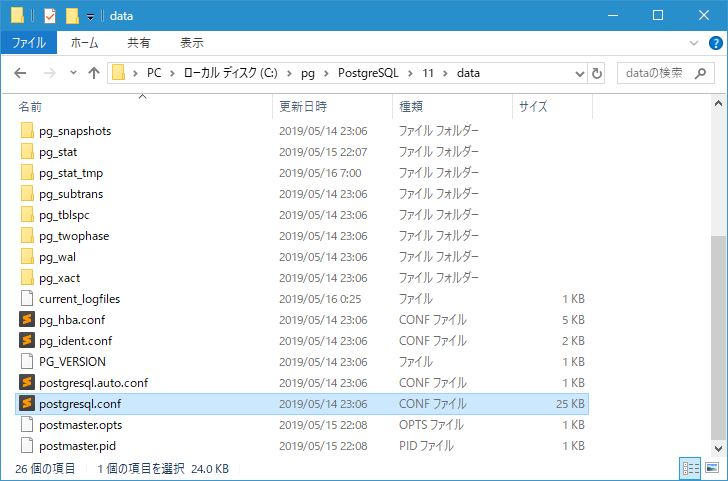Screen dimensions: 728x481
Task: Open the recent locations dropdown
Action: (x=73, y=73)
